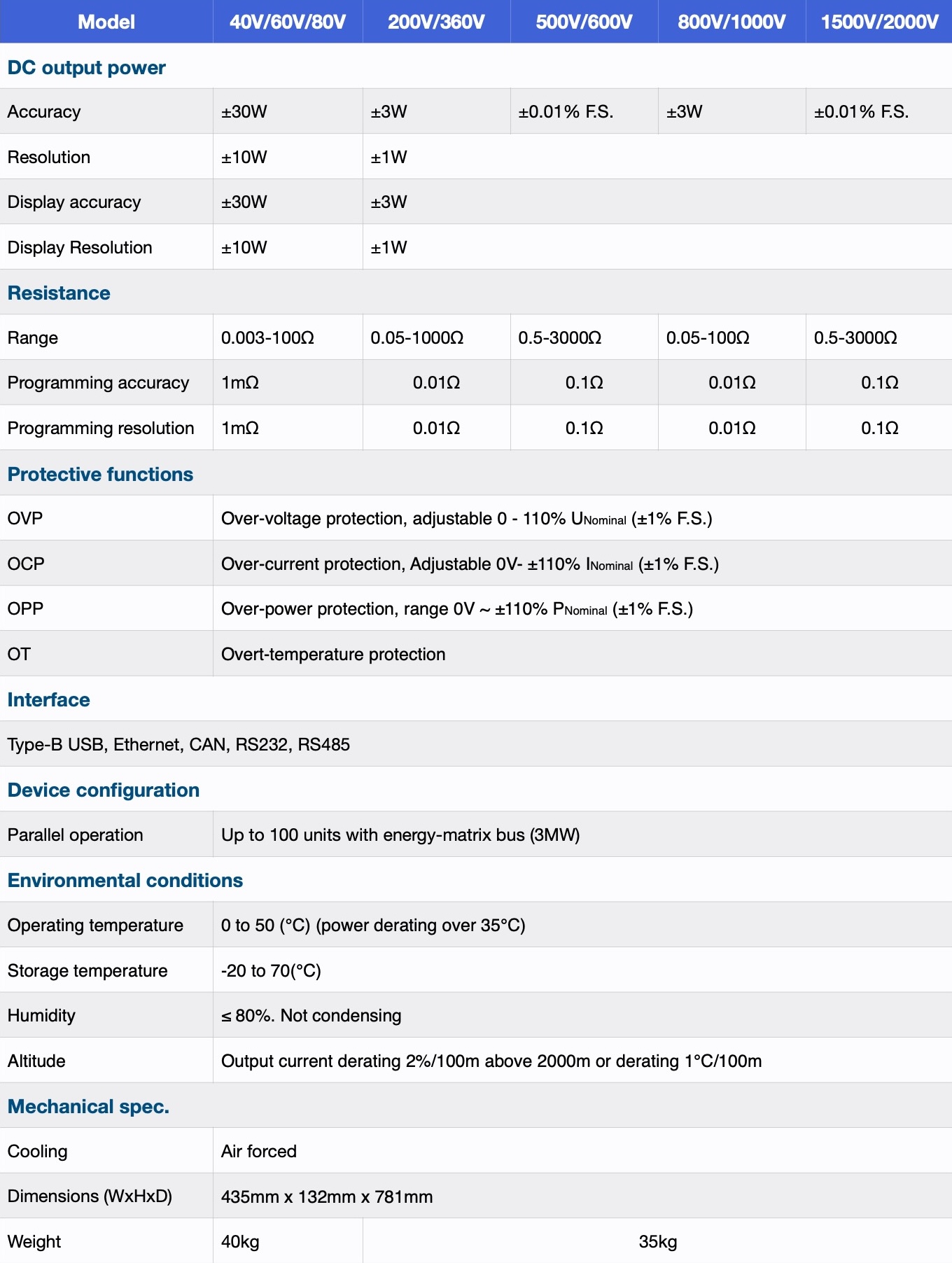Click the OVP row label
The image size is (952, 1263).
[25, 518]
